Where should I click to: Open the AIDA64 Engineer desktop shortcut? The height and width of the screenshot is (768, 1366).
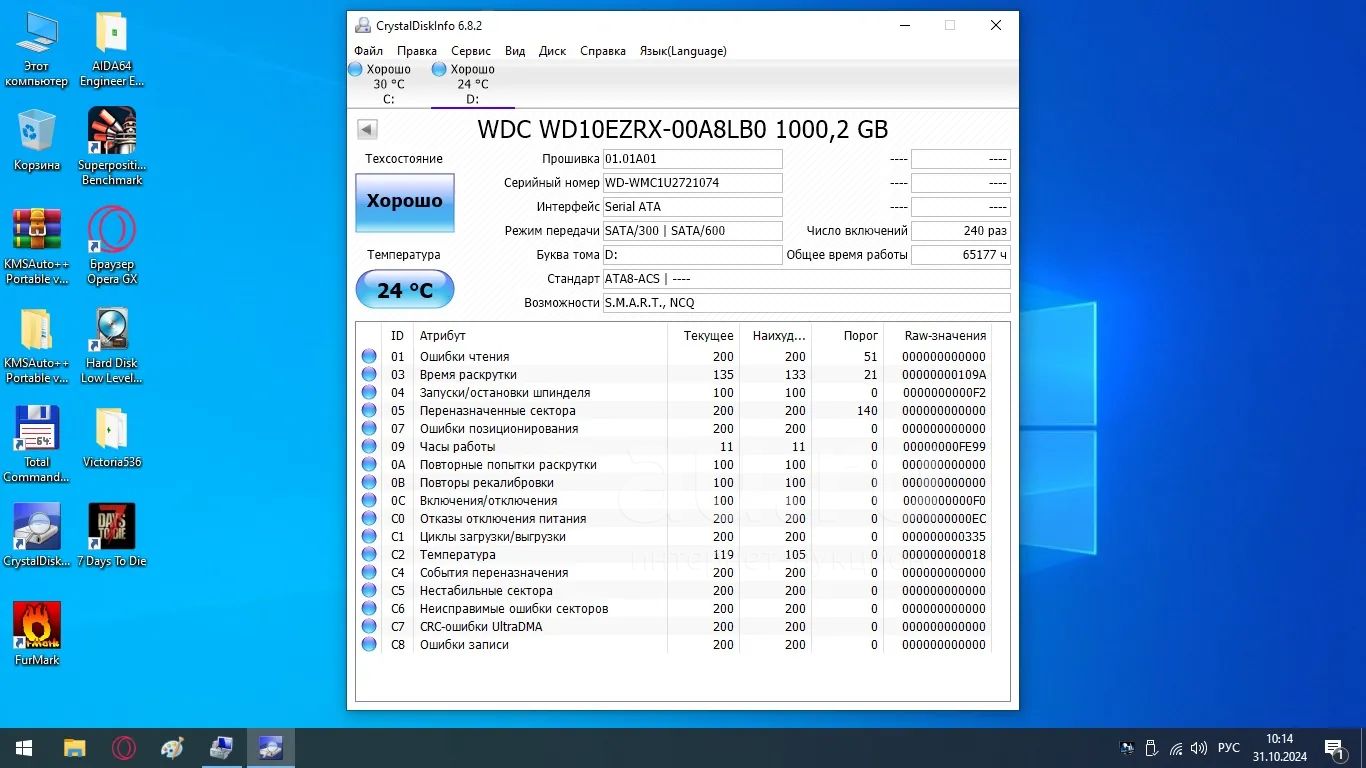[112, 49]
